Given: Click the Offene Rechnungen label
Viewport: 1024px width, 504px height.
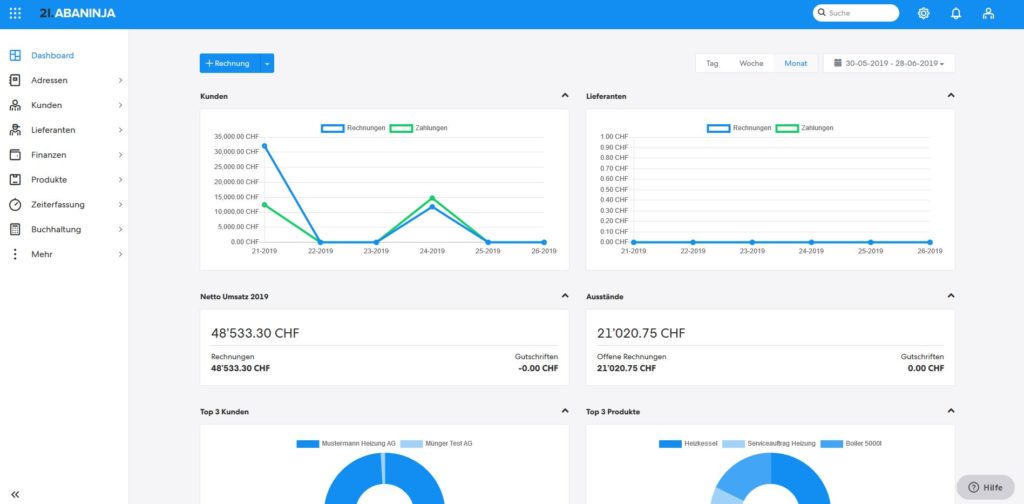Looking at the screenshot, I should tap(632, 356).
